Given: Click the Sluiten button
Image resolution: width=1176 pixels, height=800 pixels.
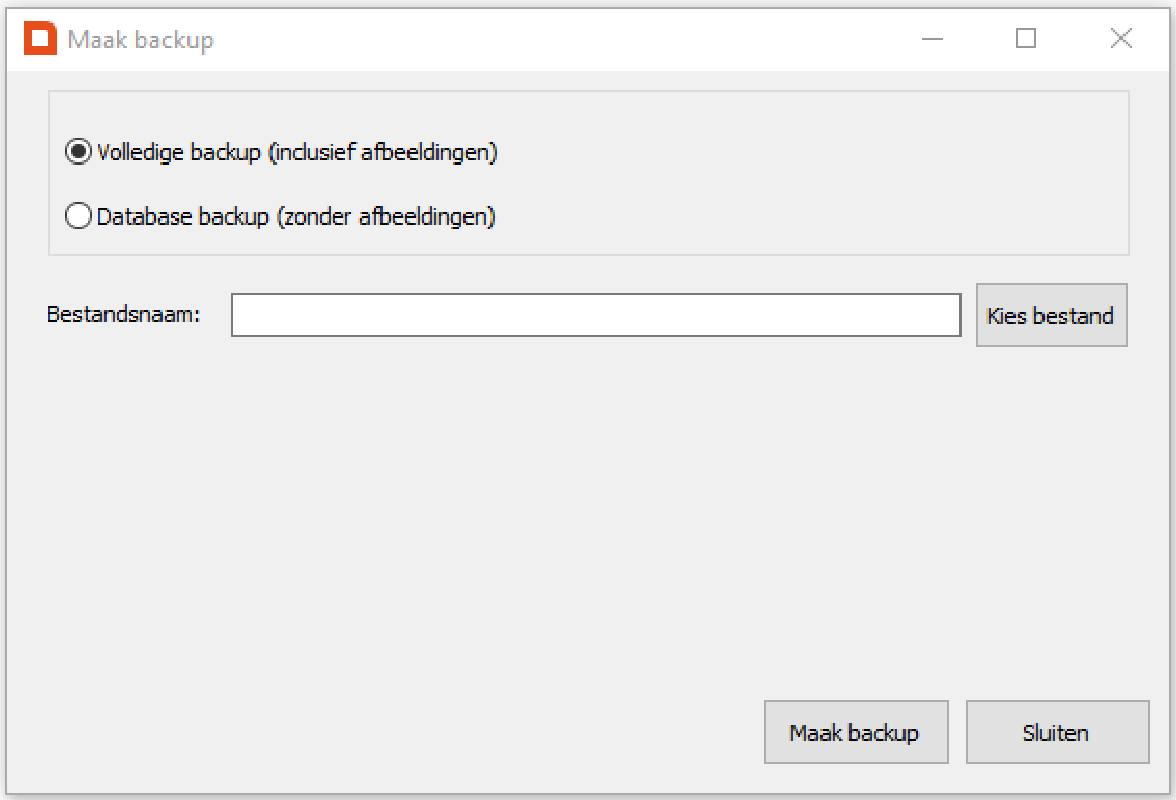Looking at the screenshot, I should [1056, 732].
